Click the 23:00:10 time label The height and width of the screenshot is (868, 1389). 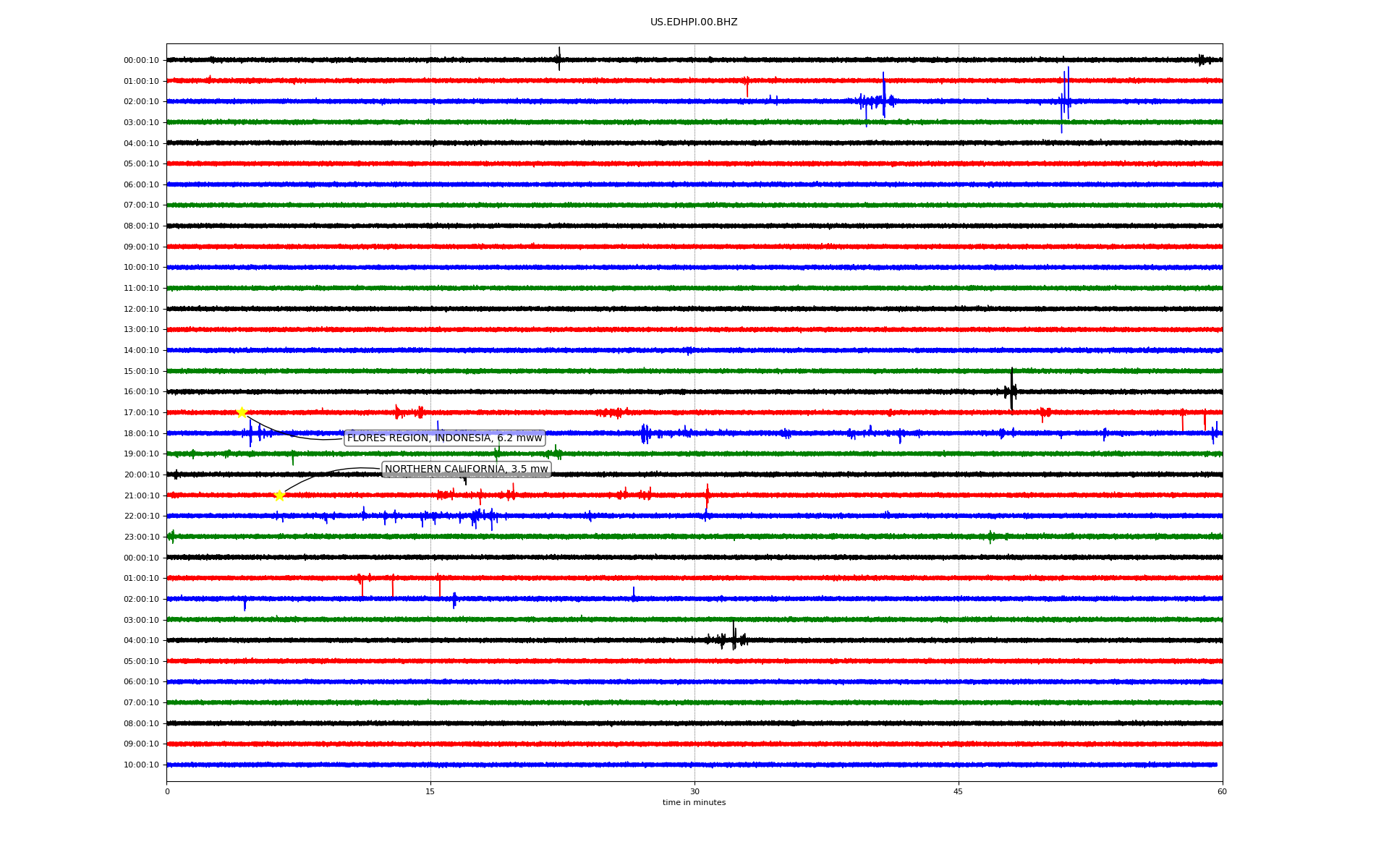pos(141,537)
